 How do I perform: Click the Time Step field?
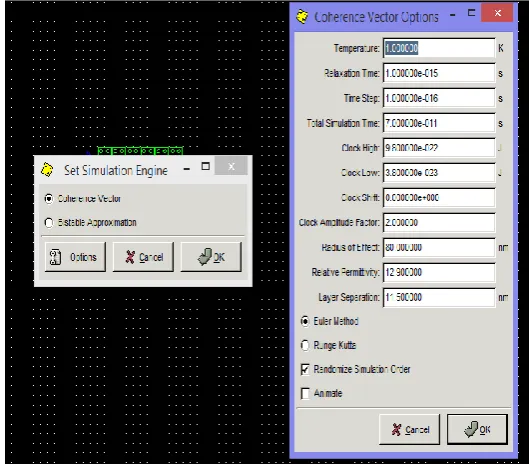(439, 98)
